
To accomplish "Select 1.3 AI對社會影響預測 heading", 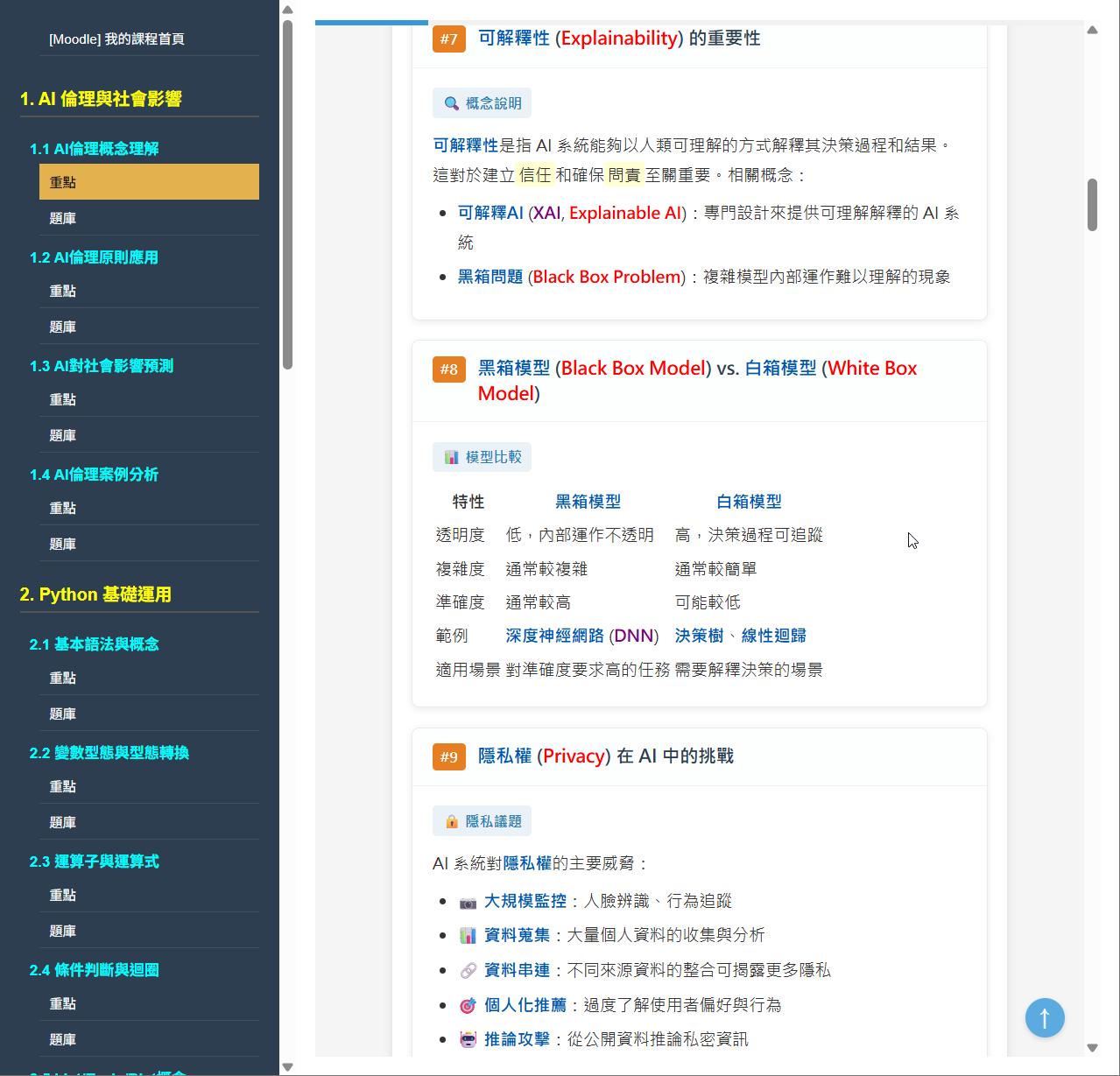I will click(102, 366).
